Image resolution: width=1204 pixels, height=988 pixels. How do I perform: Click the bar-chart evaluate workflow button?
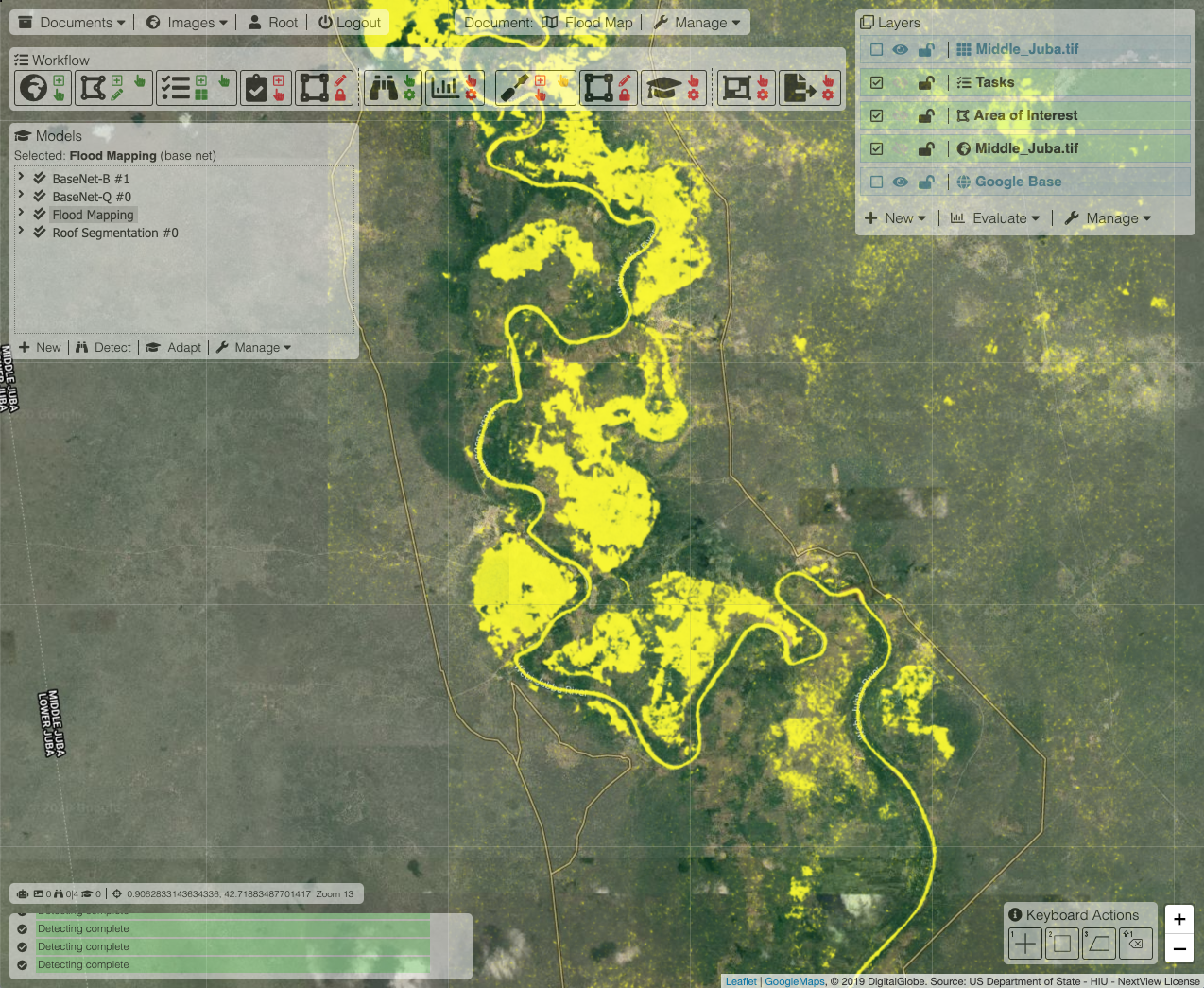tap(455, 88)
